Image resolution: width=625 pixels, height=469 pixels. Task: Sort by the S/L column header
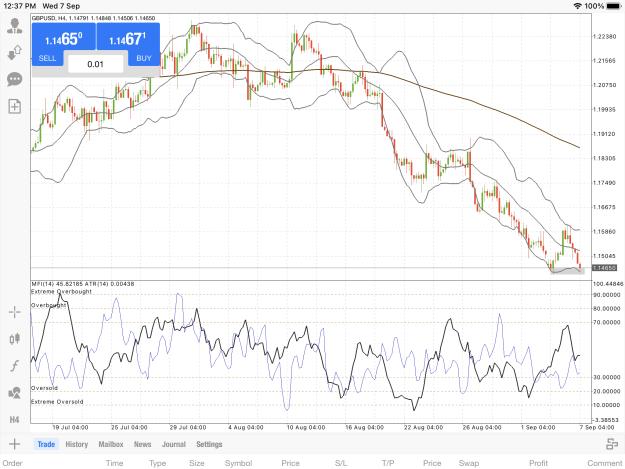tap(341, 463)
